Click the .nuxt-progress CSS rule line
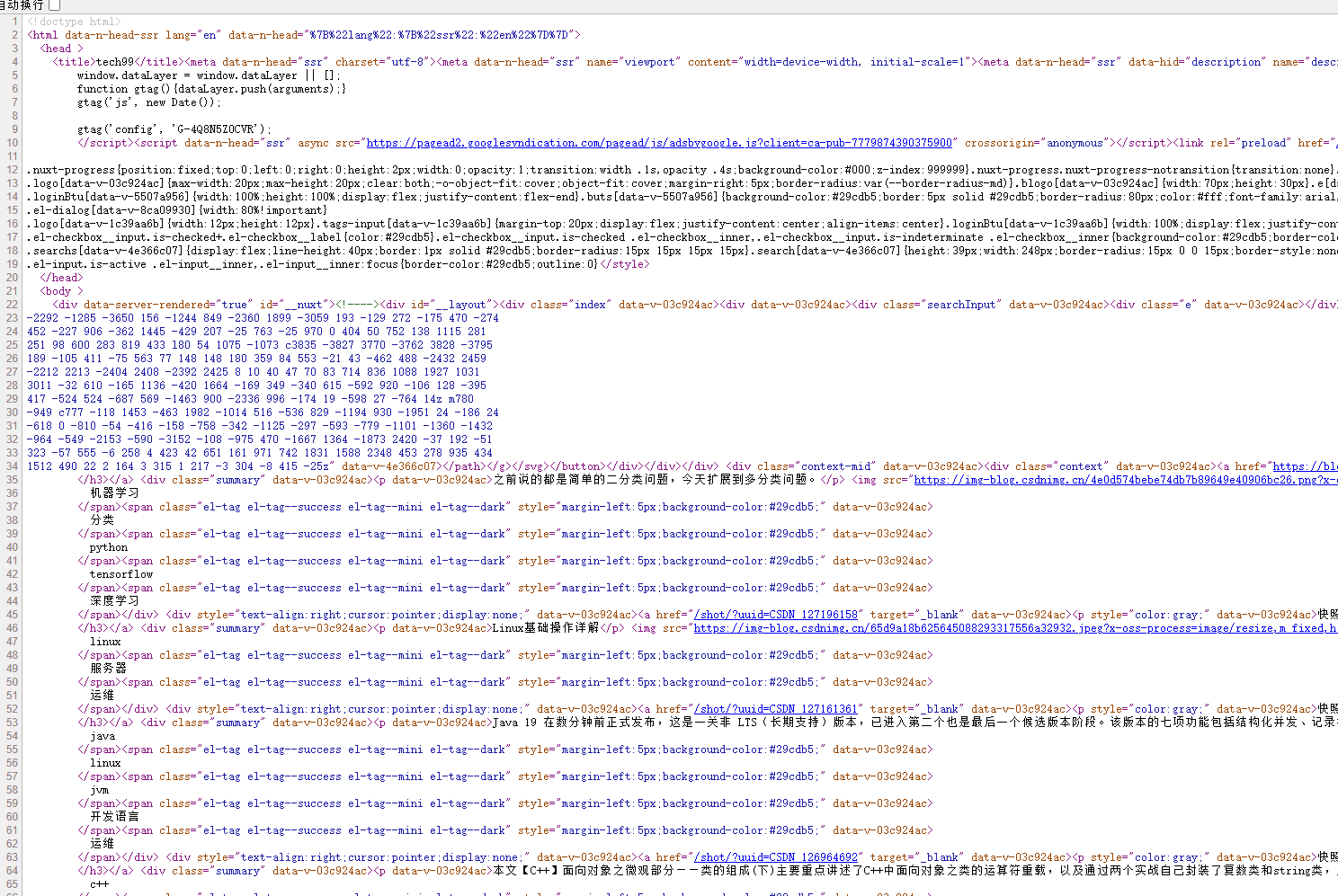1338x896 pixels. 682,170
